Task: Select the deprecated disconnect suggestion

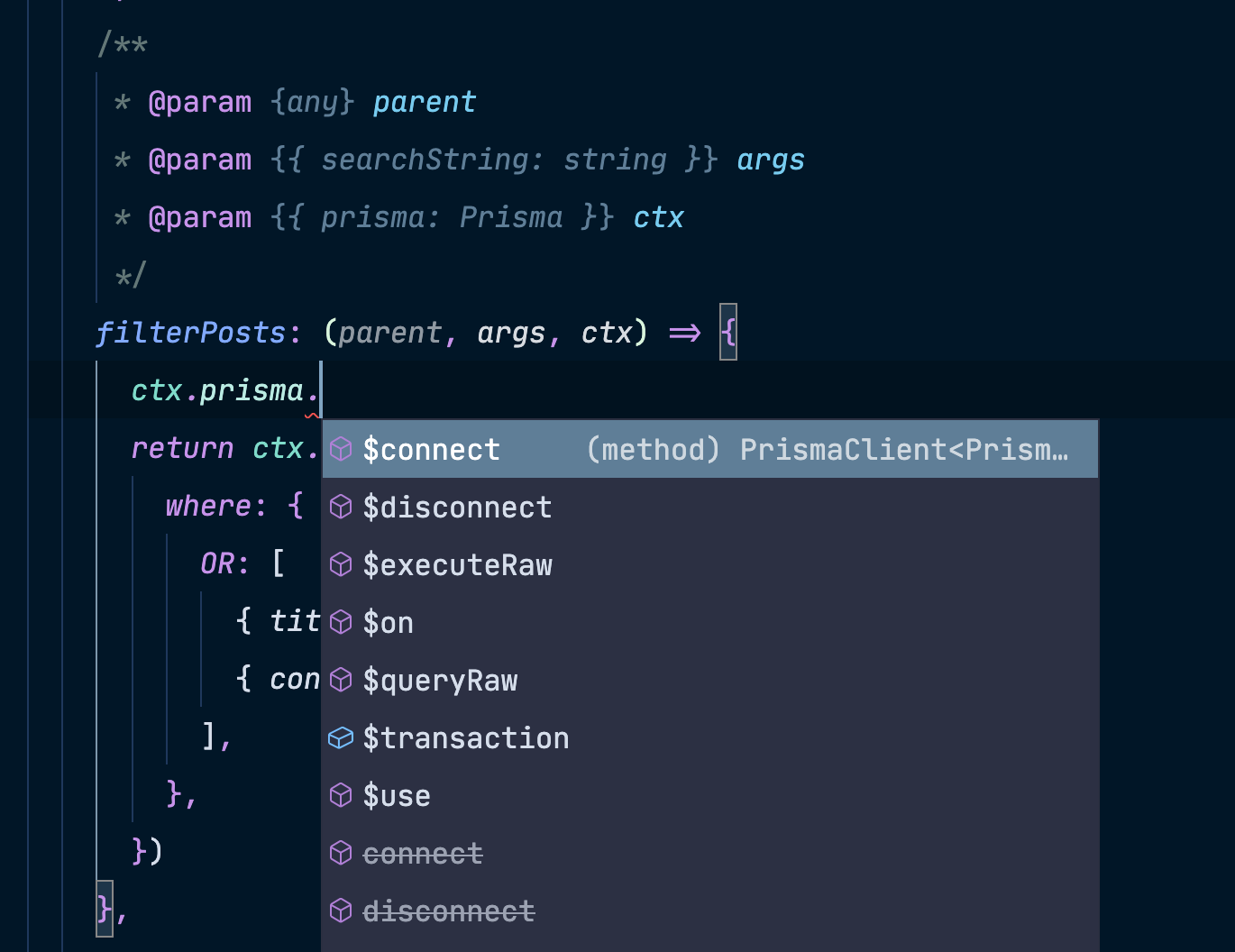Action: pos(448,911)
